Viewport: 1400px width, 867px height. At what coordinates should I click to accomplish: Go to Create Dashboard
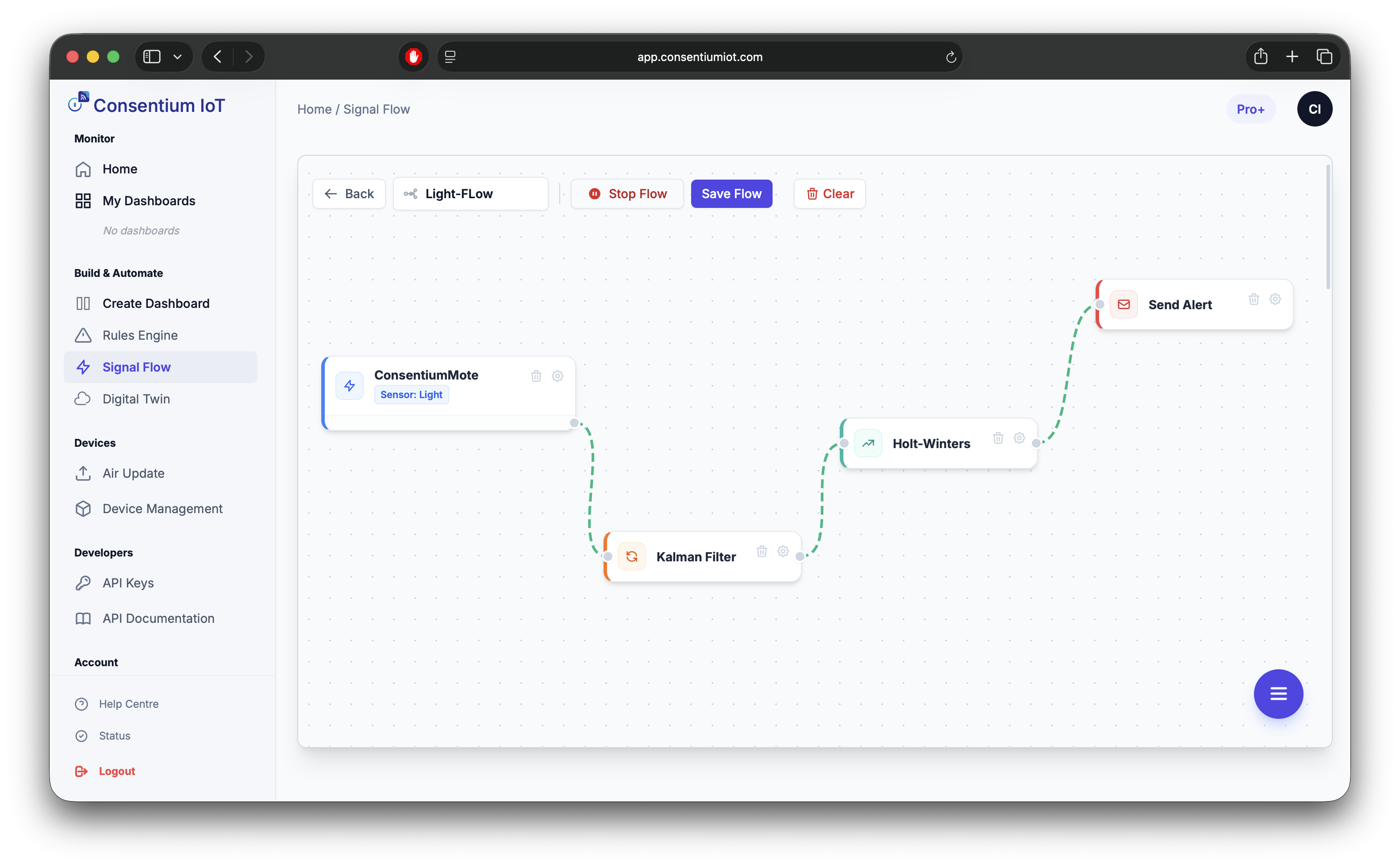tap(161, 303)
